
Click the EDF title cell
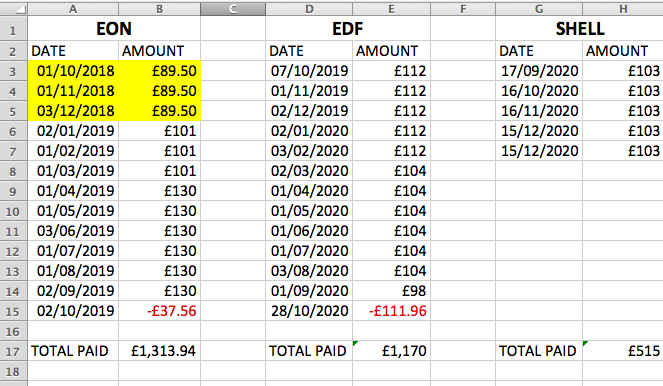pos(348,29)
